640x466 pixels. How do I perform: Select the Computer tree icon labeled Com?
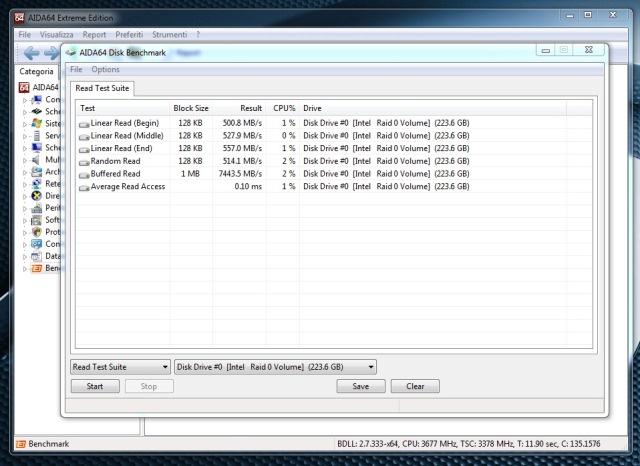pyautogui.click(x=37, y=100)
